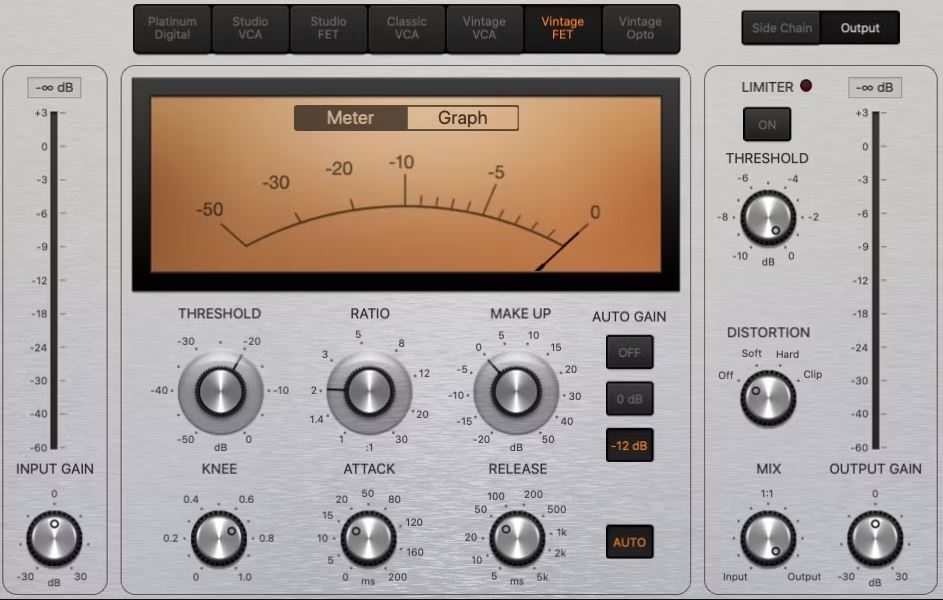Click the Limiter Threshold knob
Image resolution: width=943 pixels, height=600 pixels.
coord(768,218)
